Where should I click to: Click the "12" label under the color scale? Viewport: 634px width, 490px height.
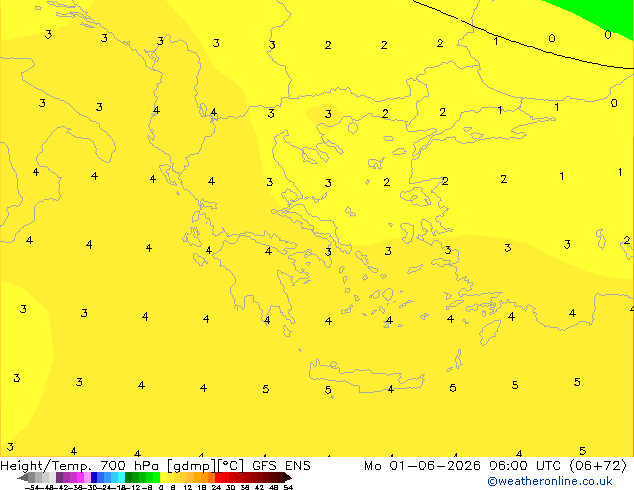(x=188, y=487)
